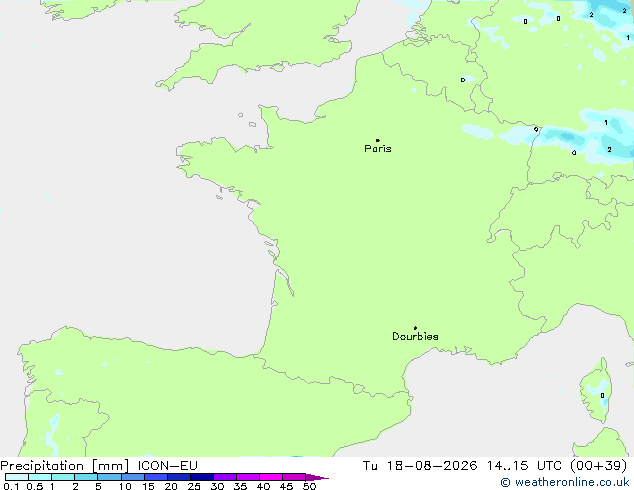Screen dimensions: 634x490
Task: Click the Precipitation [mm] title text
Action: tap(65, 466)
